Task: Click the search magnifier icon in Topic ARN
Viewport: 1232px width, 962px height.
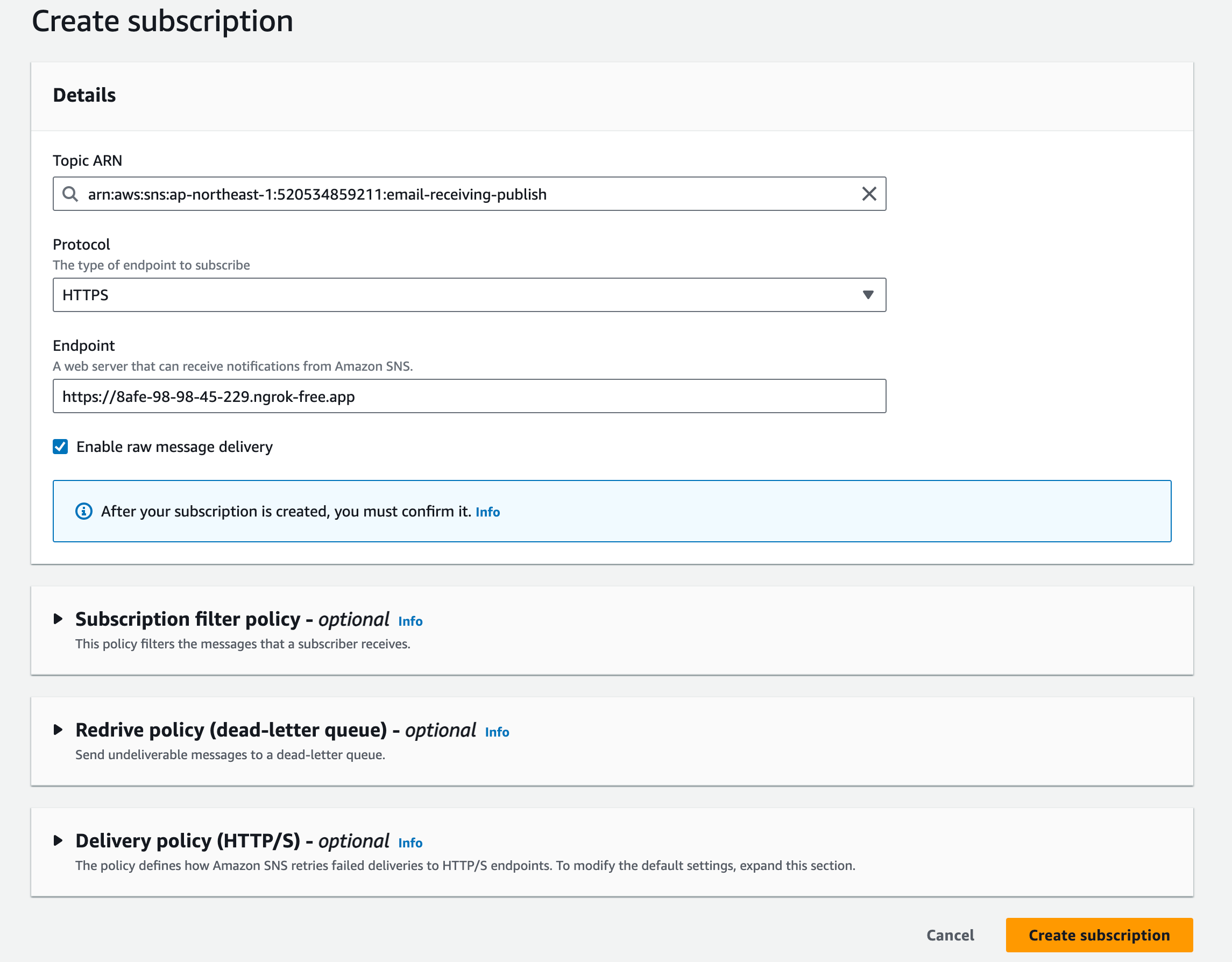Action: (70, 194)
